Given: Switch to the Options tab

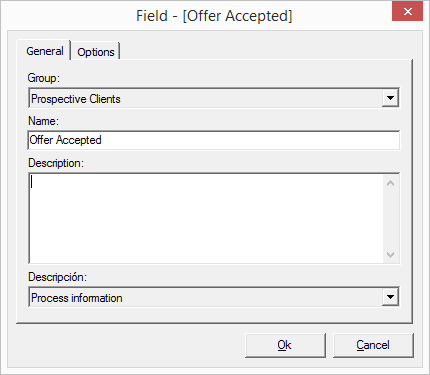Looking at the screenshot, I should (96, 52).
